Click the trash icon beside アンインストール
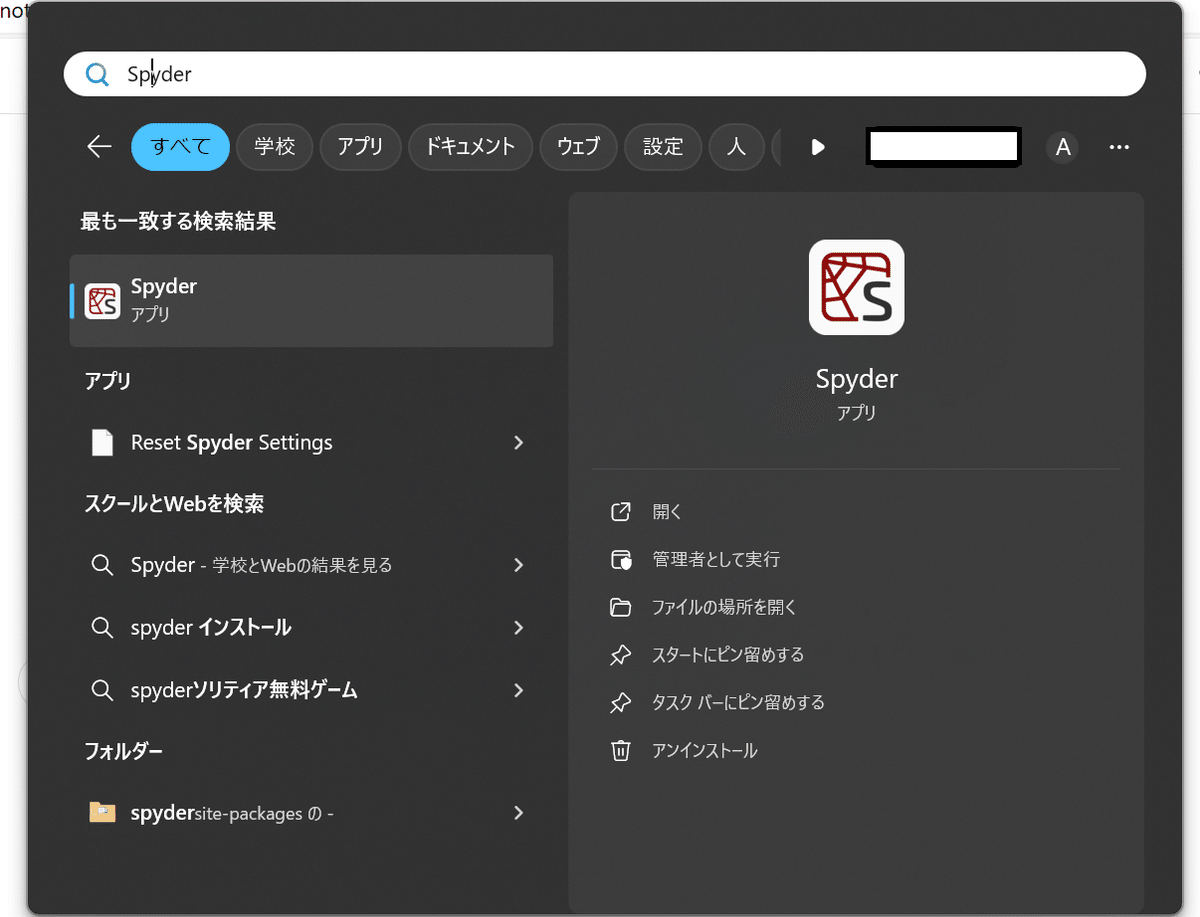The height and width of the screenshot is (917, 1200). tap(621, 750)
